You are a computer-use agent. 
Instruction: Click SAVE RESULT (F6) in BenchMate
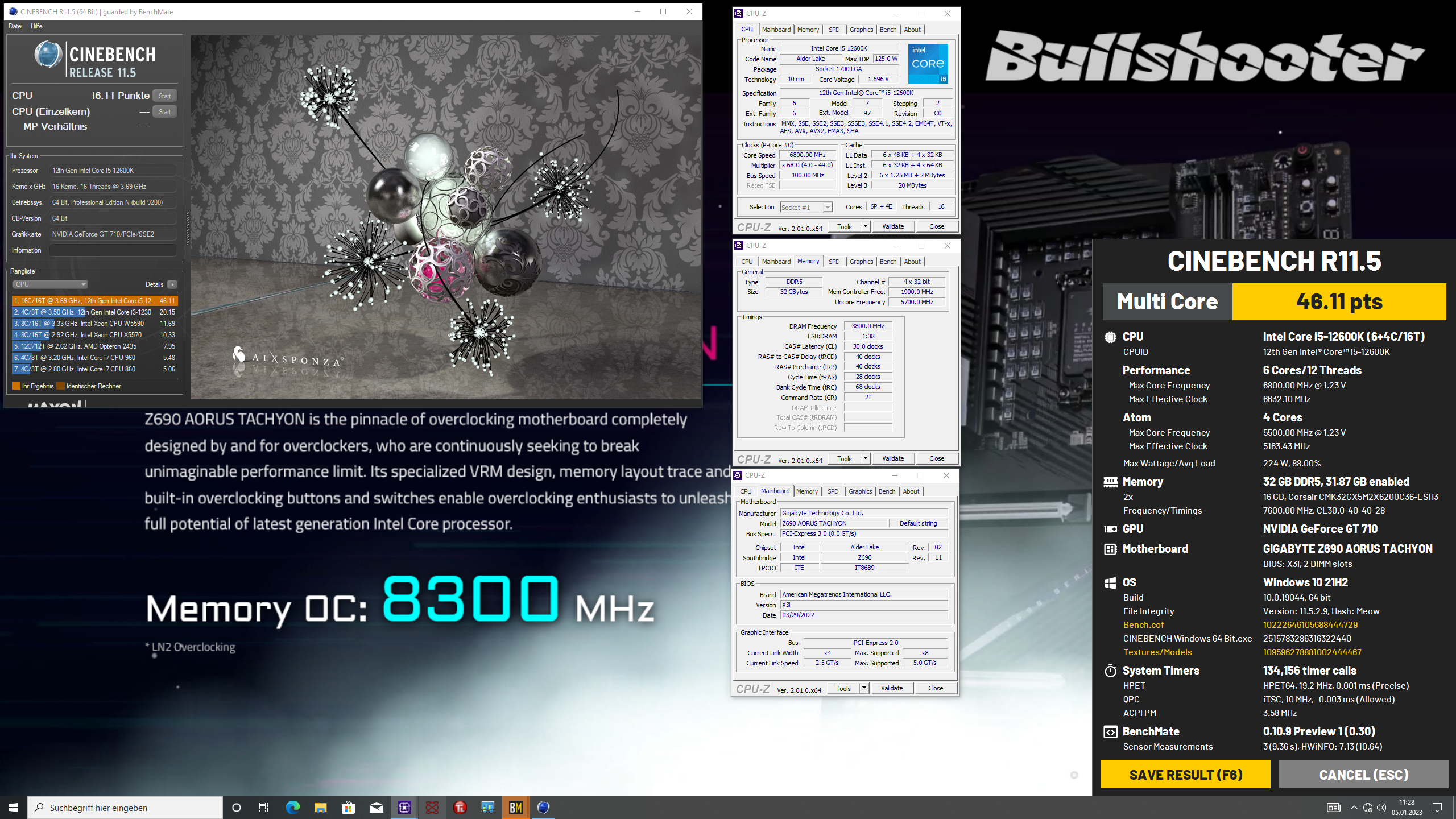pos(1186,775)
